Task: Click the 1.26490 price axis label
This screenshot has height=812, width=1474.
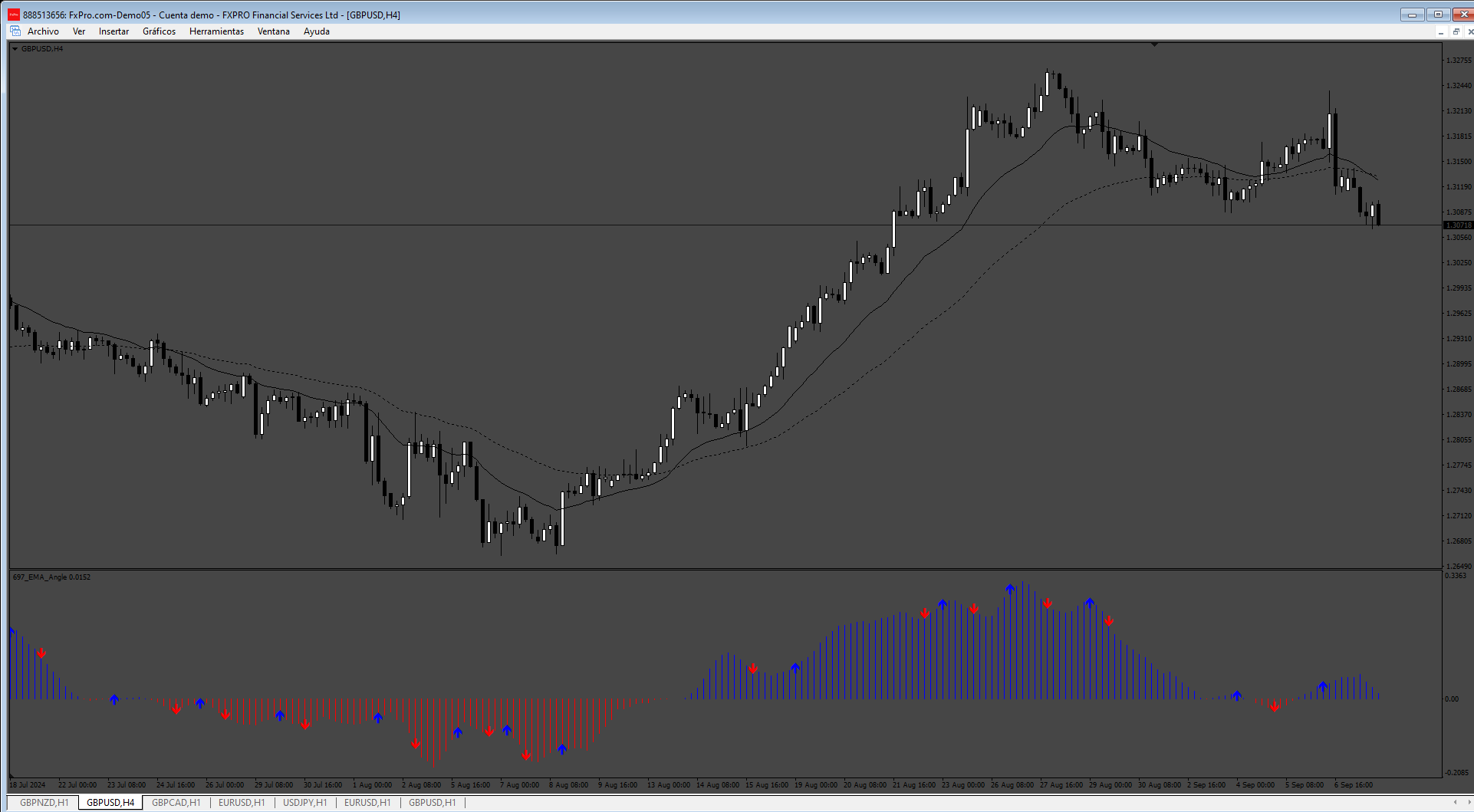Action: (x=1459, y=567)
